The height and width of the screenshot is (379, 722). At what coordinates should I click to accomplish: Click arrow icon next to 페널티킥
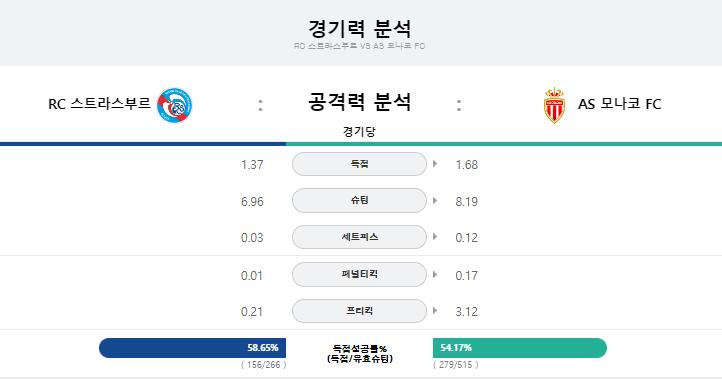[435, 274]
